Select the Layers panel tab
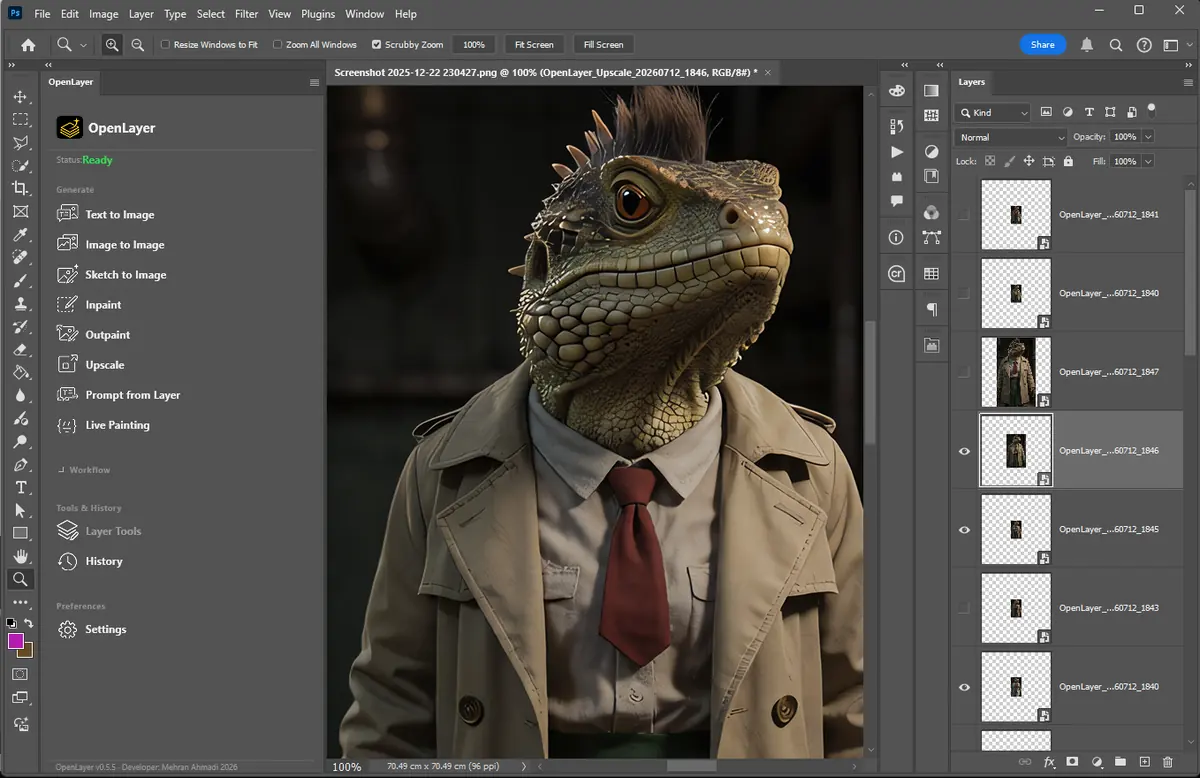The width and height of the screenshot is (1200, 778). (972, 82)
